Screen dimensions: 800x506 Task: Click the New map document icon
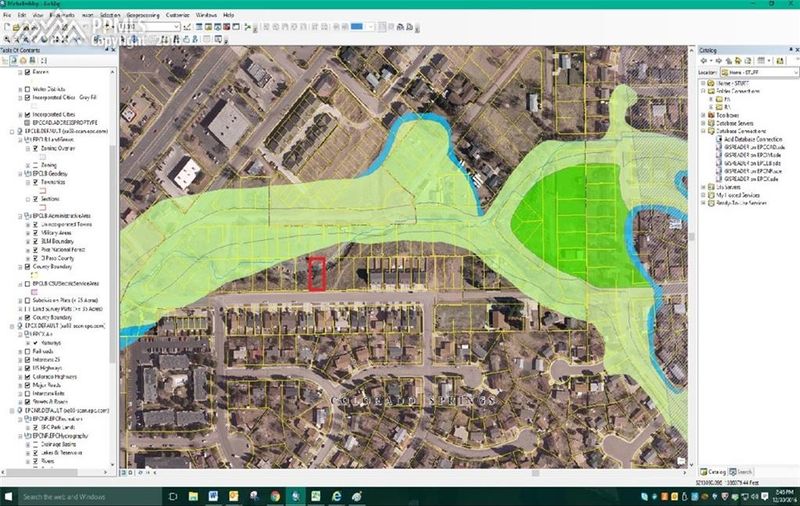(x=7, y=27)
